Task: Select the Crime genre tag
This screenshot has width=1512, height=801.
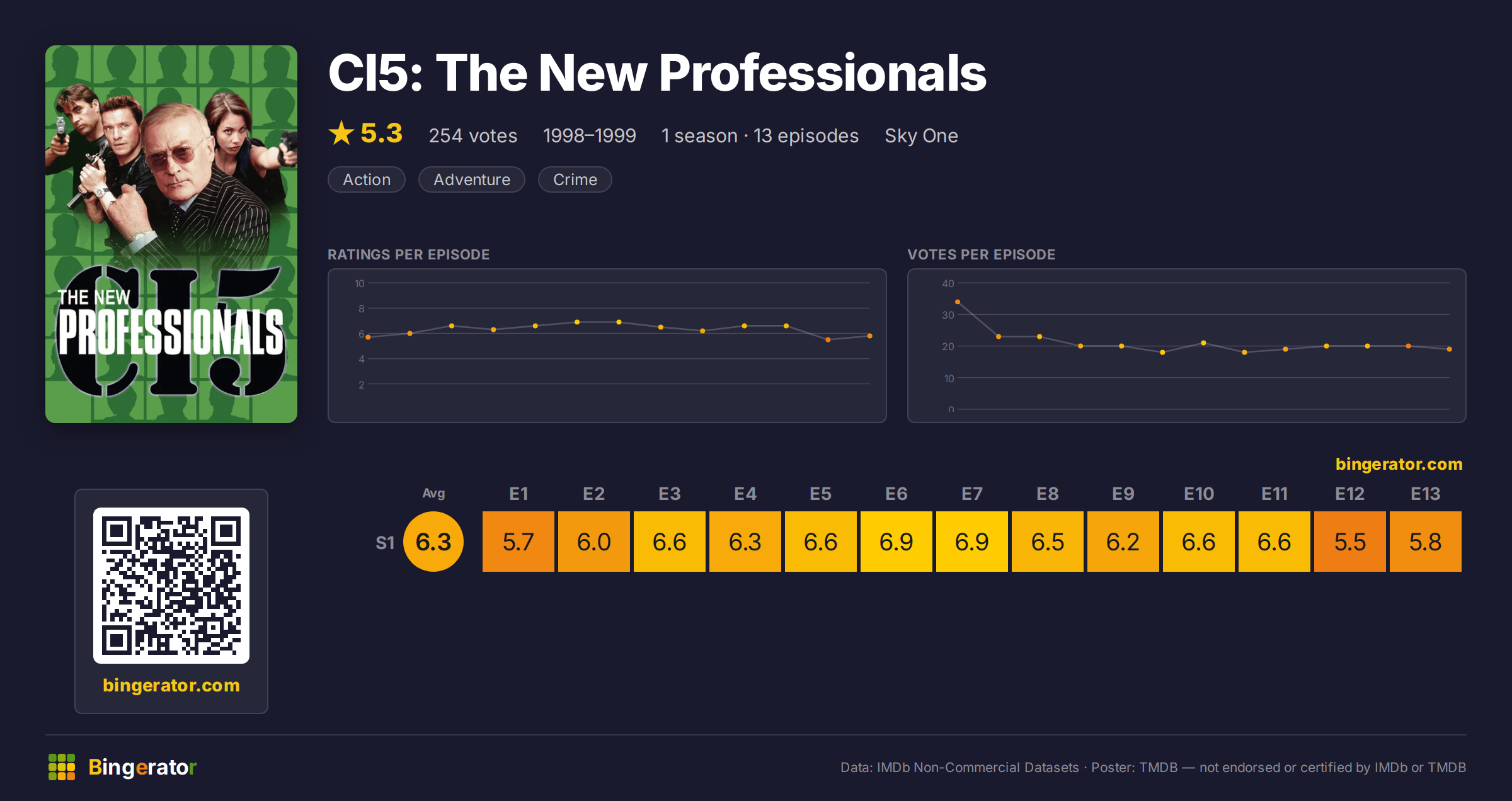Action: click(575, 179)
